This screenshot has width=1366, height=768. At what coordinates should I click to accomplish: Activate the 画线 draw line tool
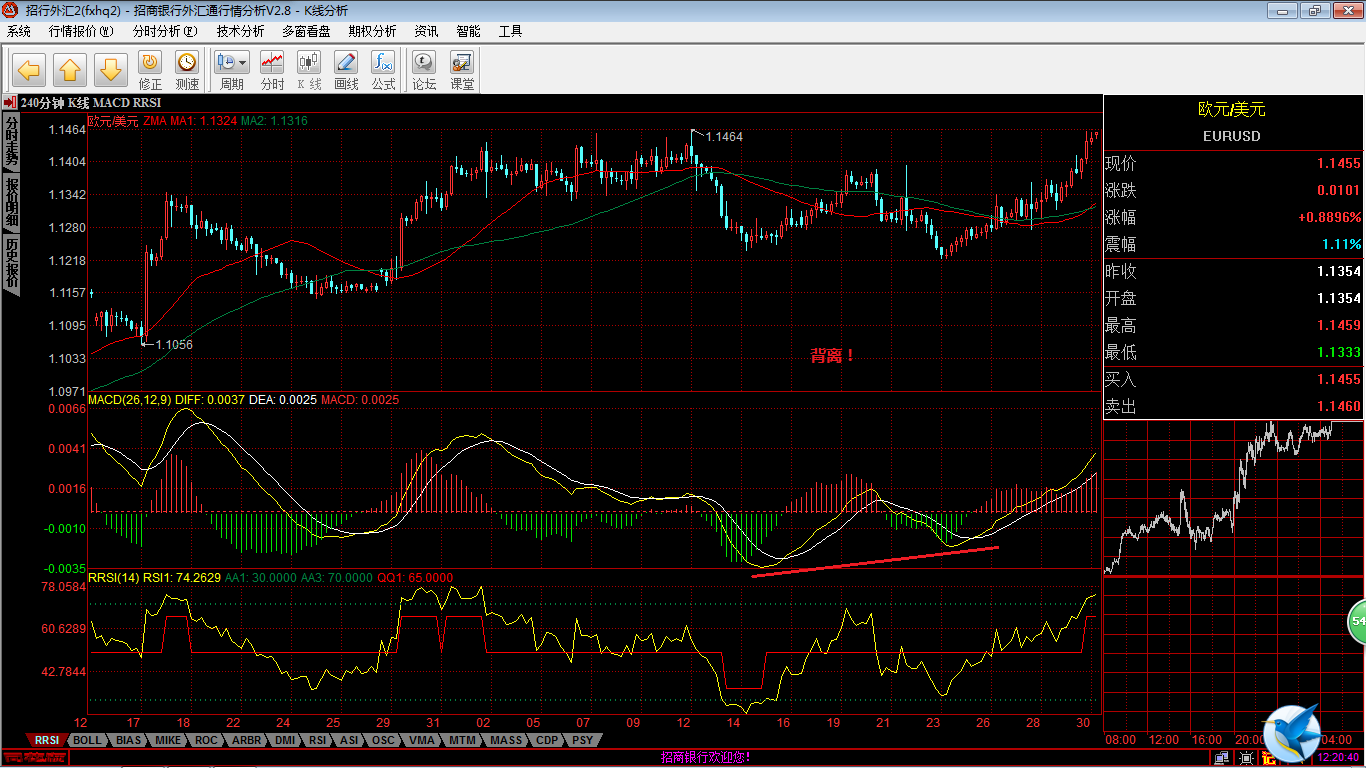(346, 70)
